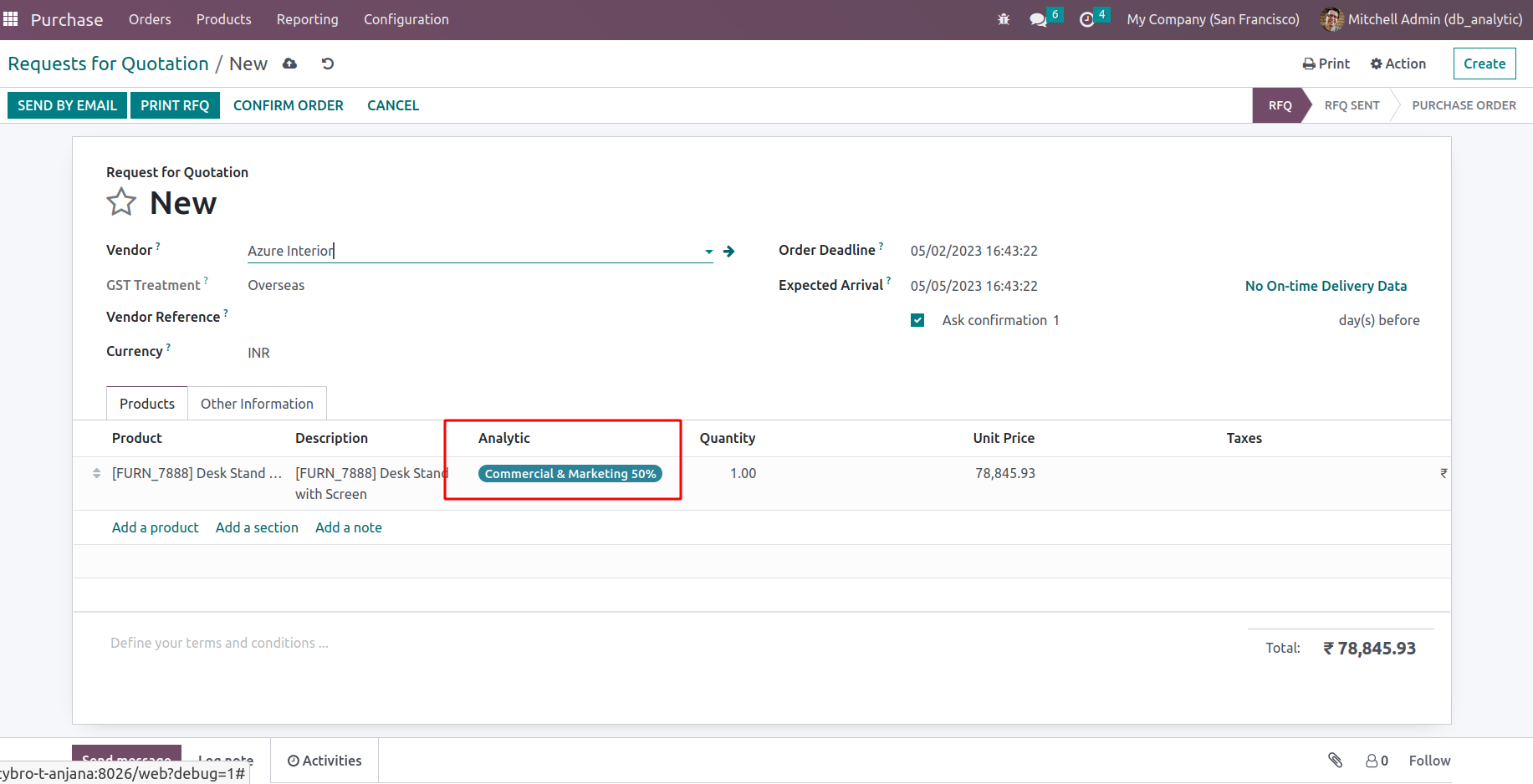Click the Description column header
1533x784 pixels.
pyautogui.click(x=331, y=438)
